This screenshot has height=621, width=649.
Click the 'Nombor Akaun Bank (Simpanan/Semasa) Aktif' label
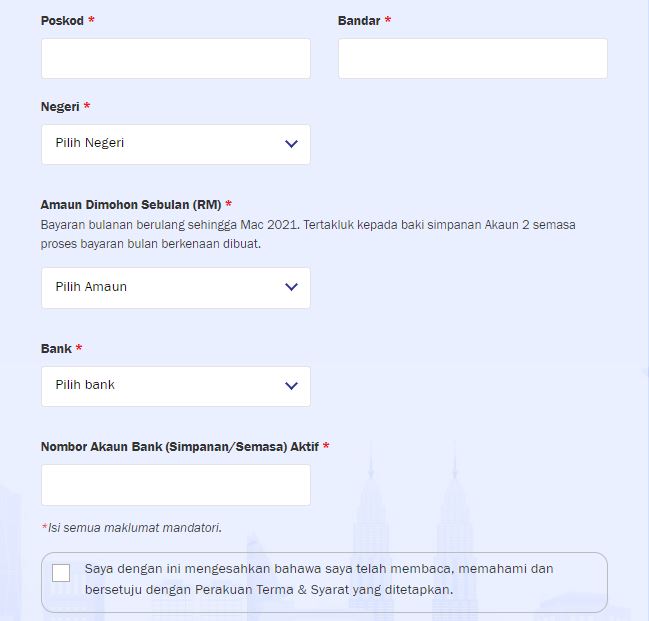[180, 447]
